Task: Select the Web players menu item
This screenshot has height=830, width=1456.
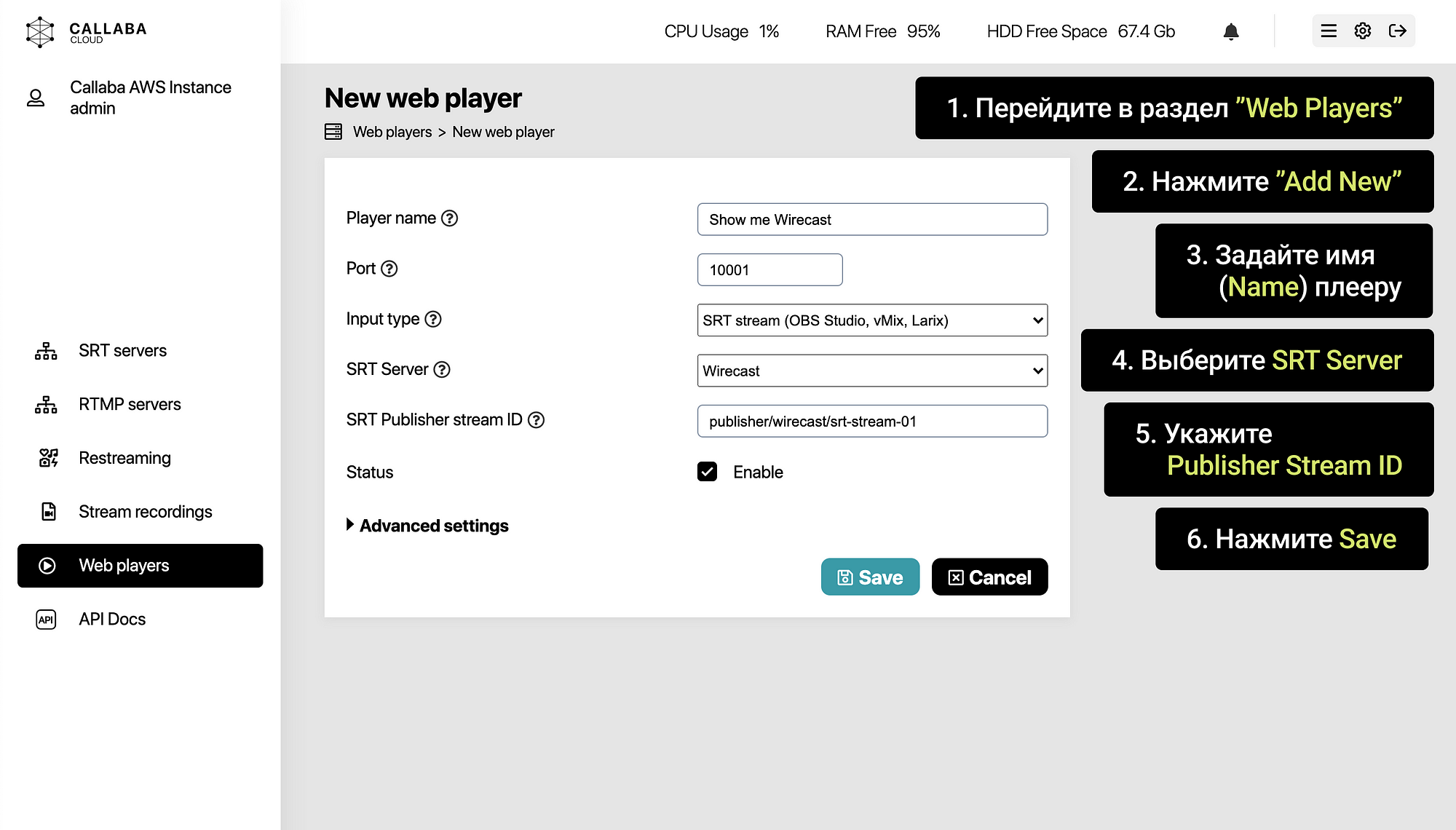Action: pyautogui.click(x=140, y=566)
